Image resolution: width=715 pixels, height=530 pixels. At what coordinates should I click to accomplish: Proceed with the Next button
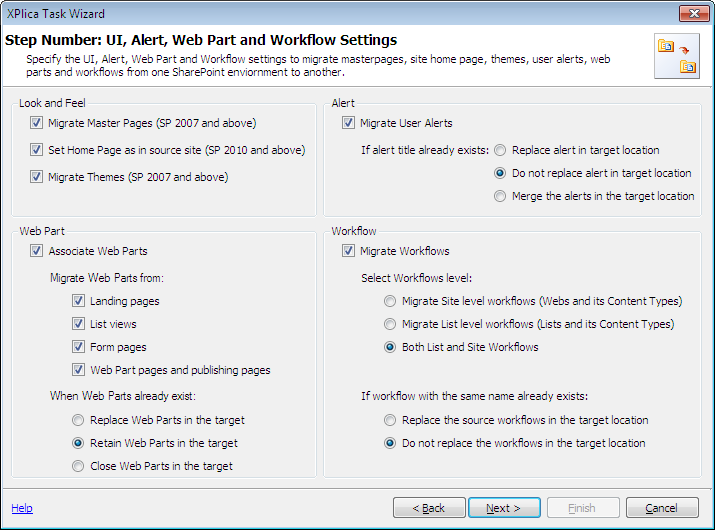tap(504, 508)
